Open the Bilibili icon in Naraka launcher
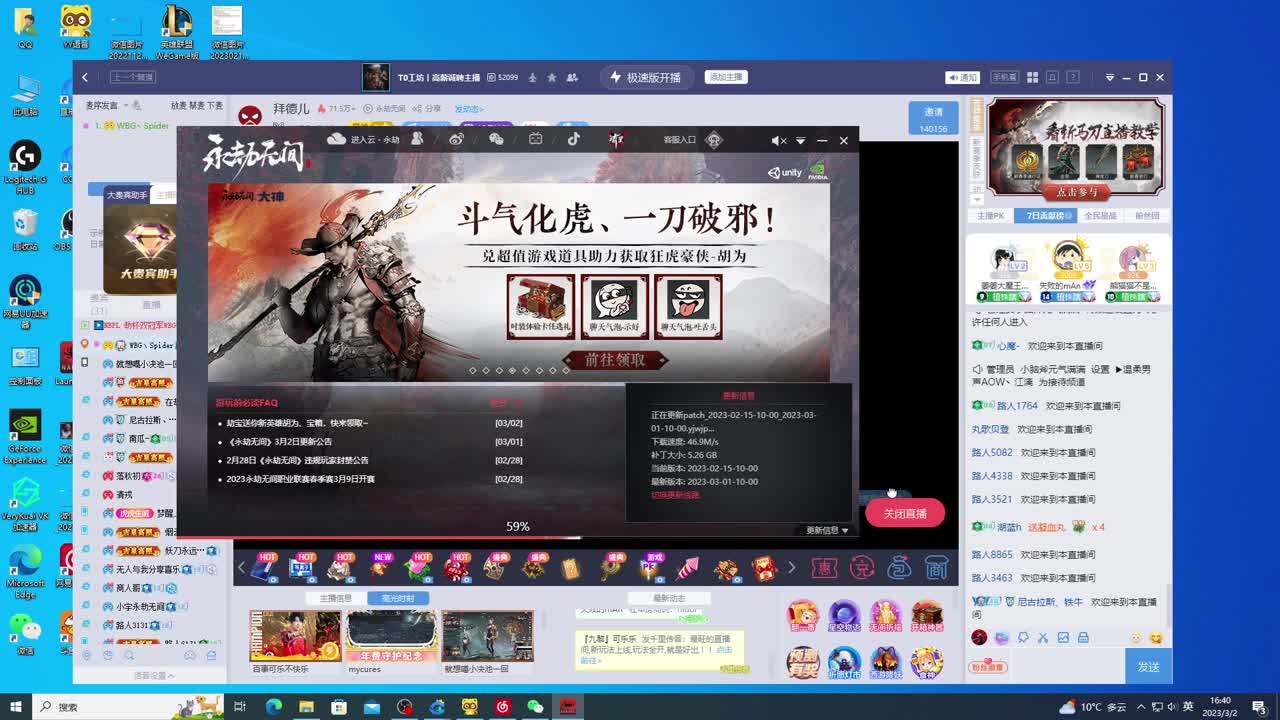 535,140
